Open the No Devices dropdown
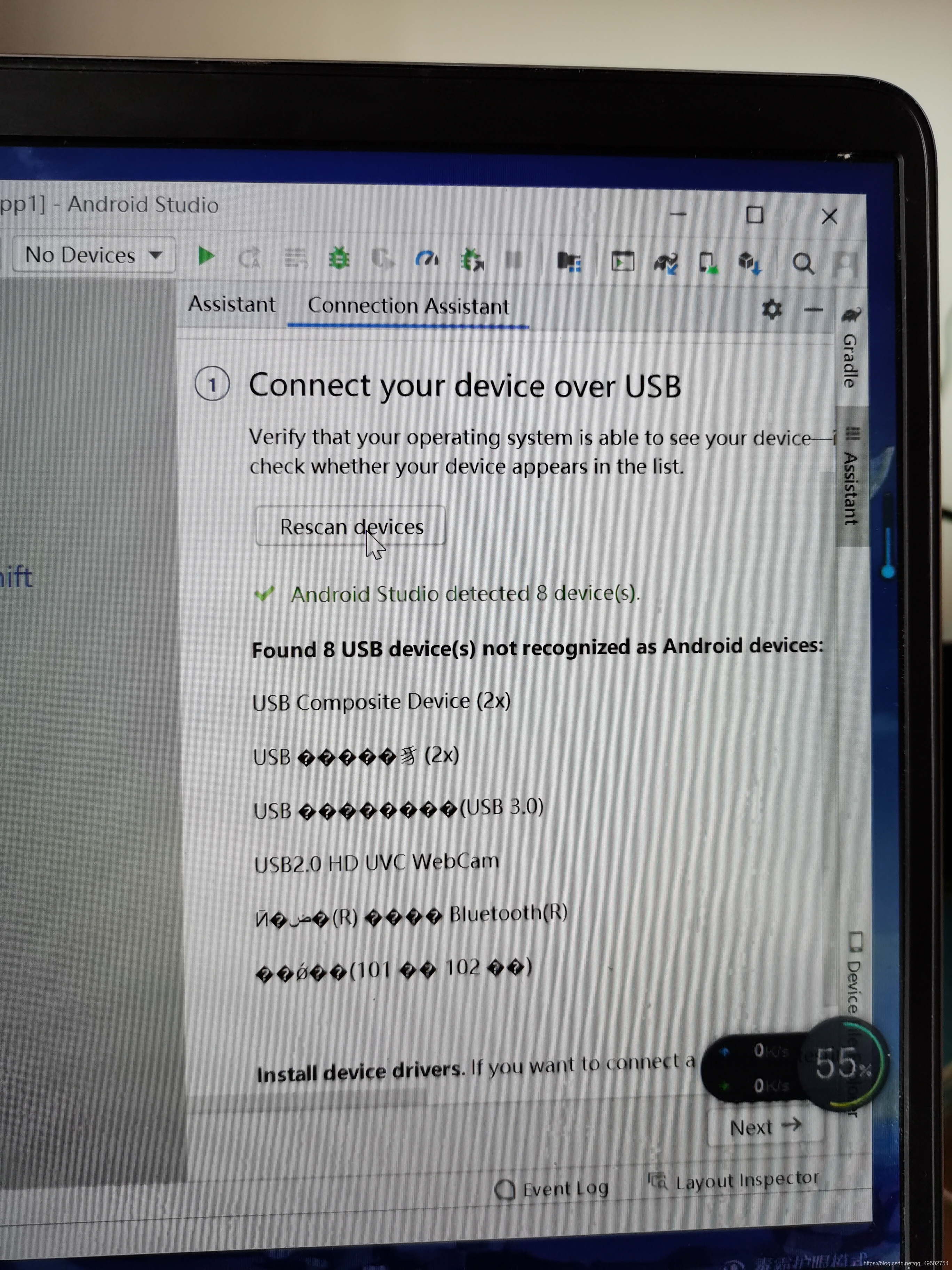Viewport: 952px width, 1270px height. point(94,254)
